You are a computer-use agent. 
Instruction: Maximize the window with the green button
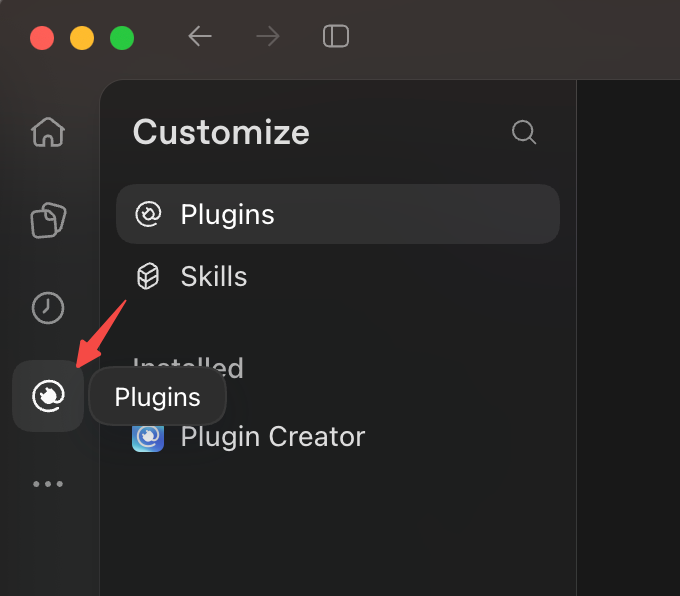[122, 38]
